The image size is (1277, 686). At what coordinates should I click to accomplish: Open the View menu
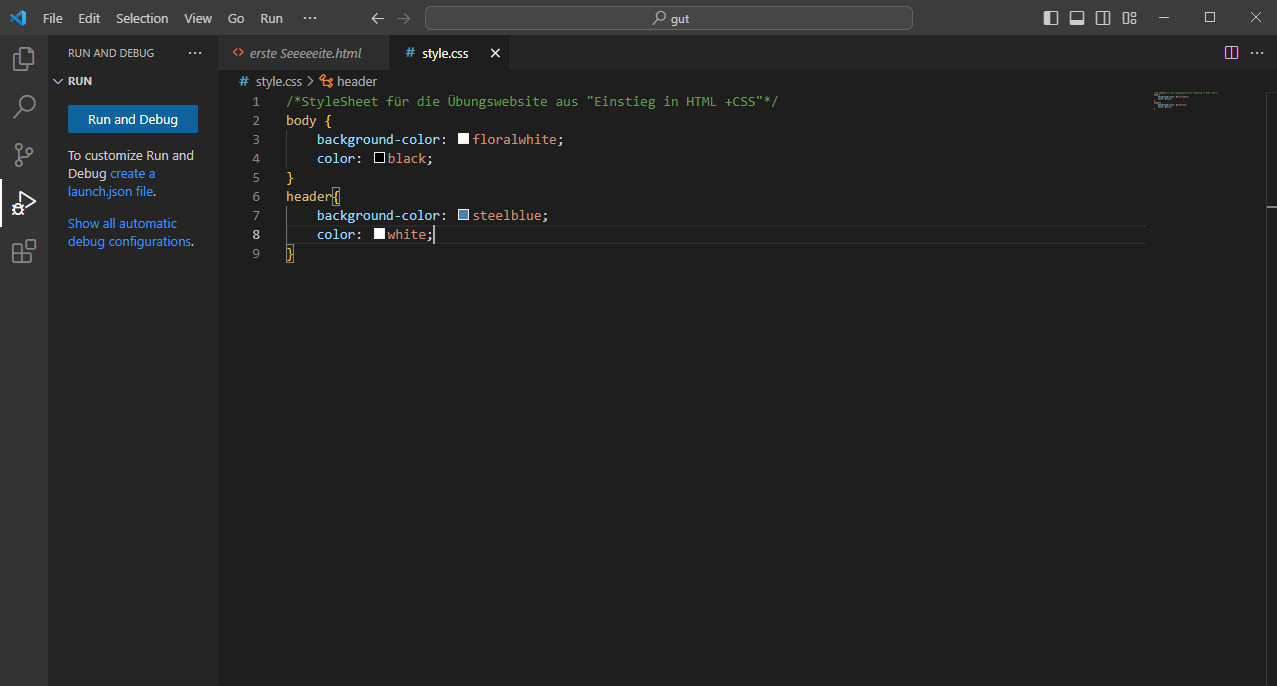[x=198, y=18]
